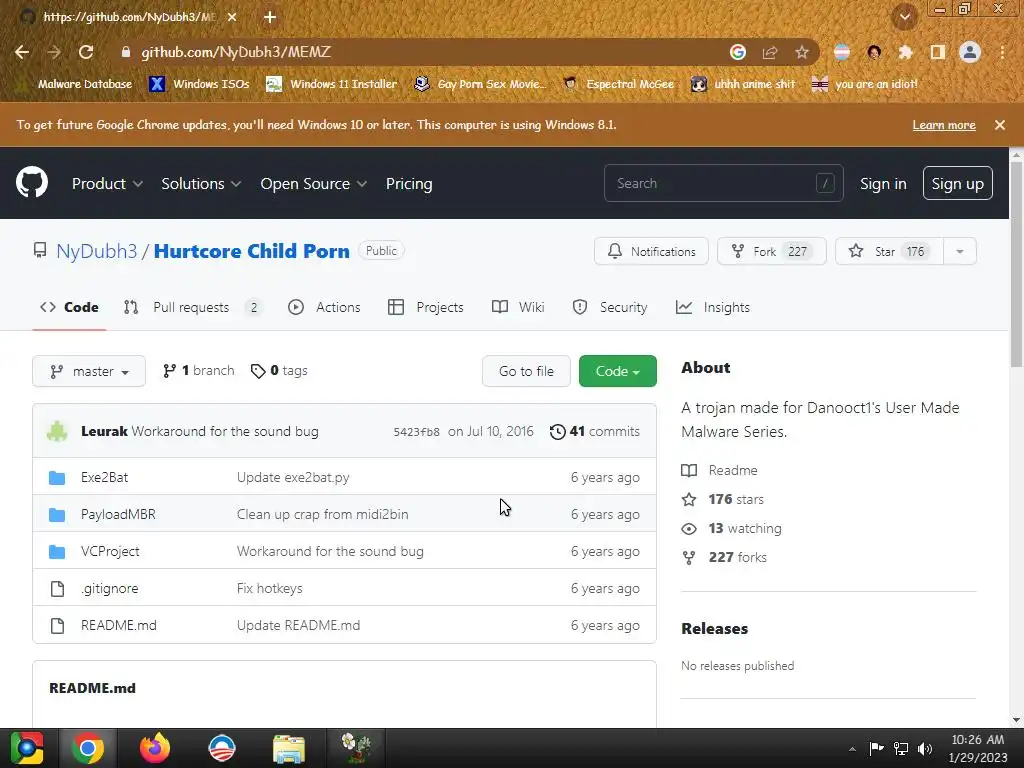The height and width of the screenshot is (768, 1024).
Task: Click the fork icon beside 227 forks
Action: coord(689,557)
